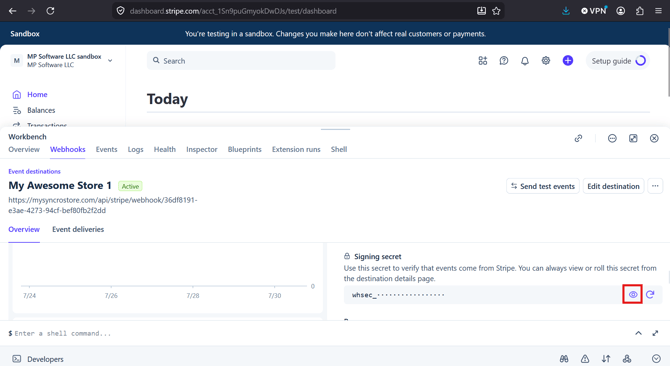Go forward in browser history
The width and height of the screenshot is (670, 366).
coord(31,11)
